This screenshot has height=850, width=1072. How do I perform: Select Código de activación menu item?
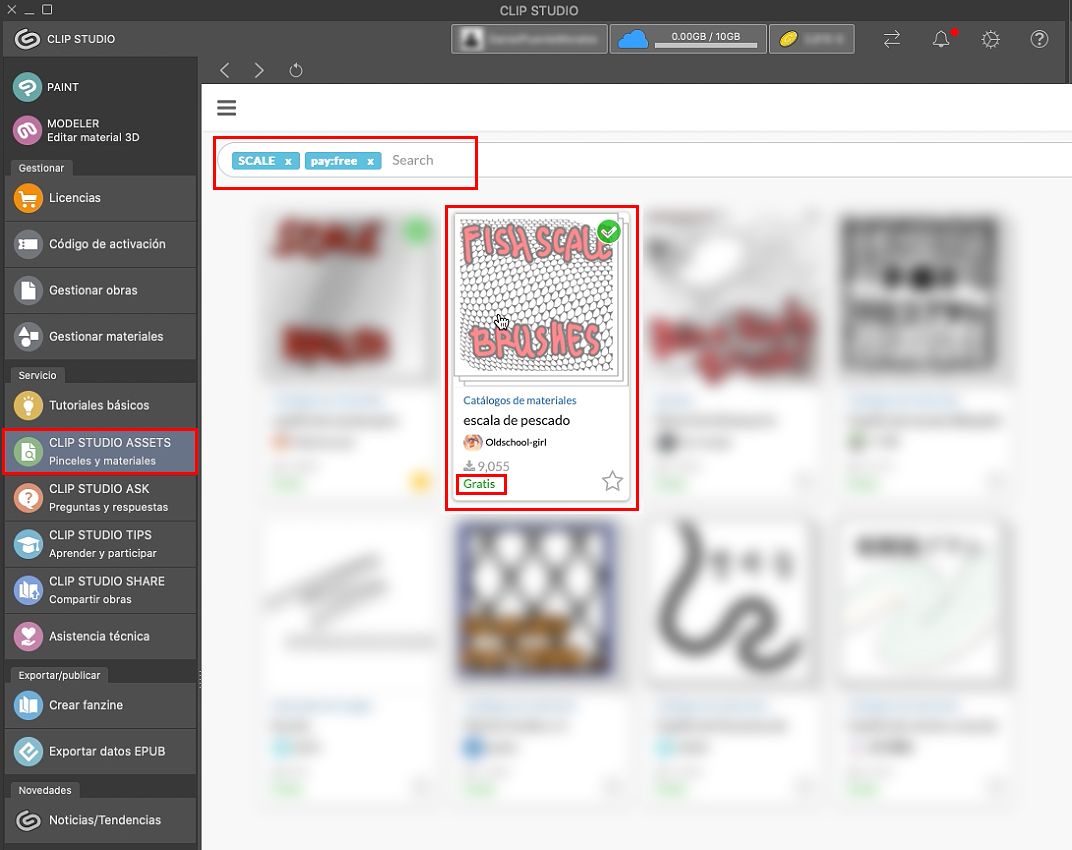(100, 244)
